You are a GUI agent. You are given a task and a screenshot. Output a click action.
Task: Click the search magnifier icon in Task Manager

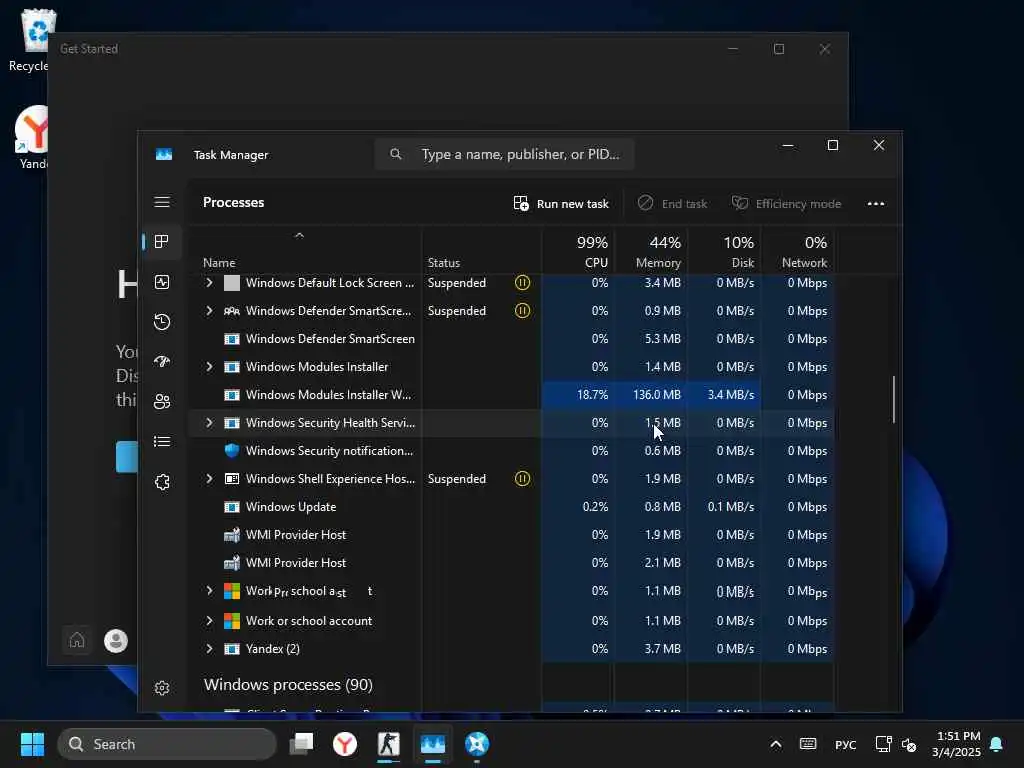coord(396,154)
